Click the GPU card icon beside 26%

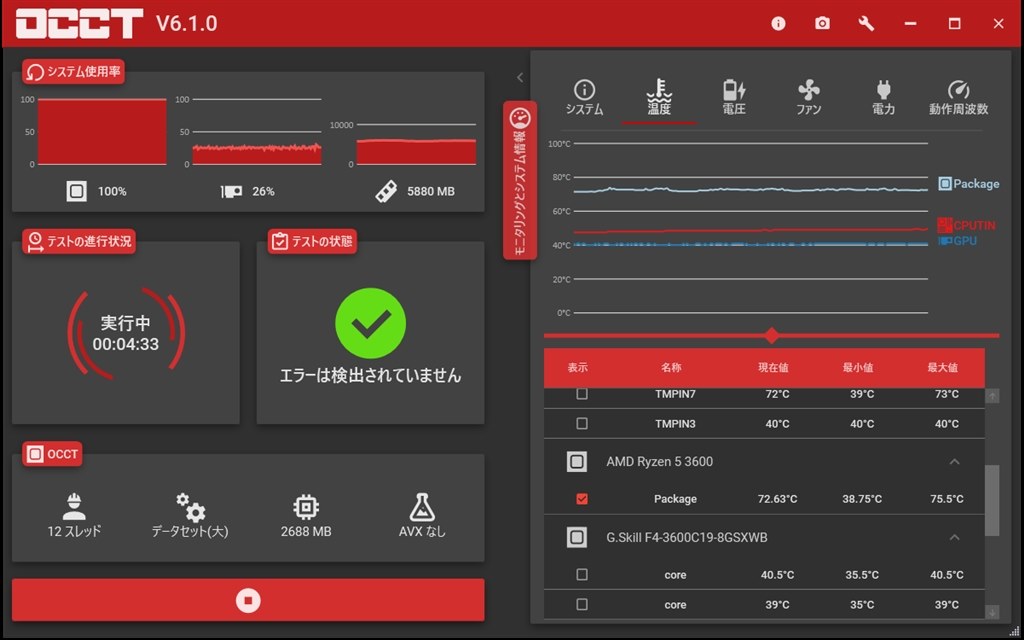click(x=231, y=191)
